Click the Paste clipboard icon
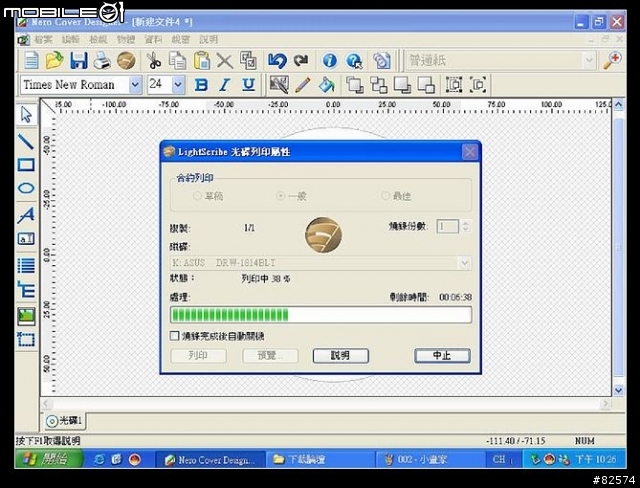Screen dimensions: 640x488 tap(201, 60)
